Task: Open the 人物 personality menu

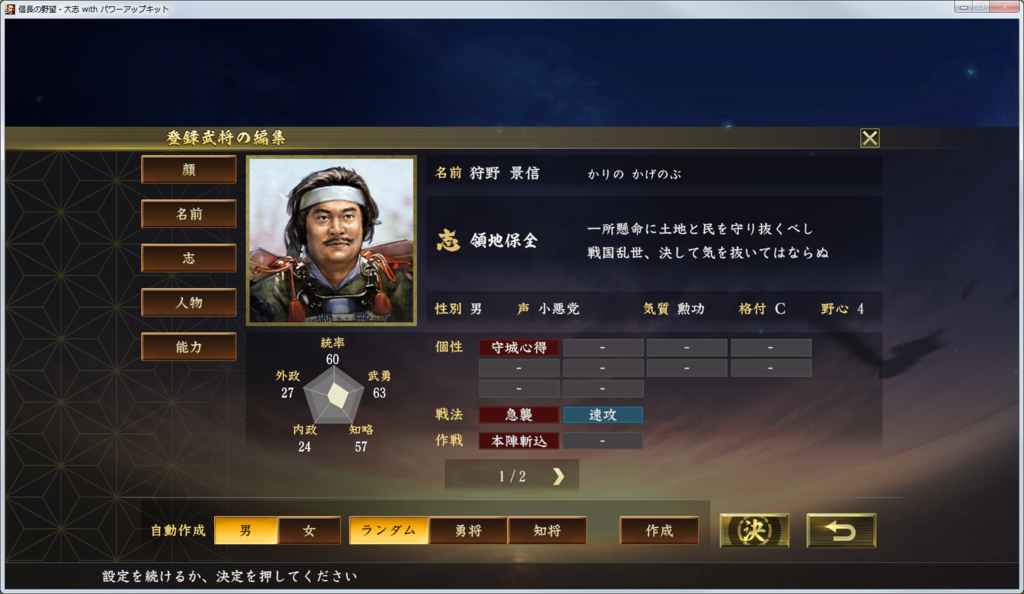Action: (x=189, y=303)
